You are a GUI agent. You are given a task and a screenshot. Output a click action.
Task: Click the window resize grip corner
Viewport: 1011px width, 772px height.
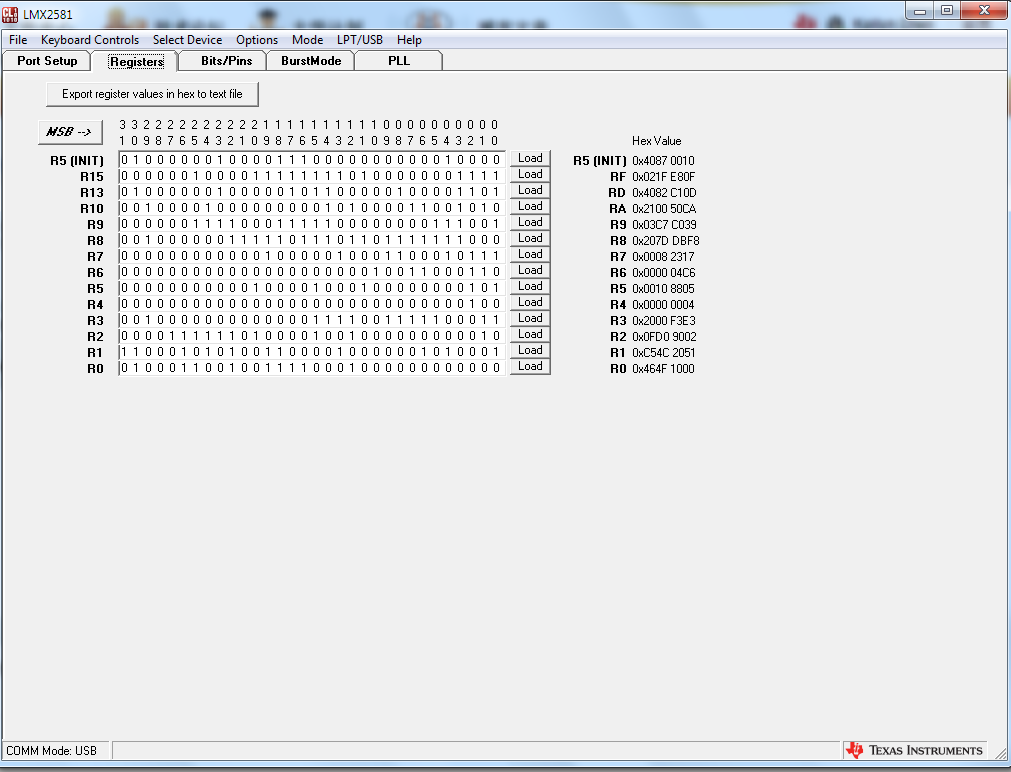click(x=1001, y=753)
